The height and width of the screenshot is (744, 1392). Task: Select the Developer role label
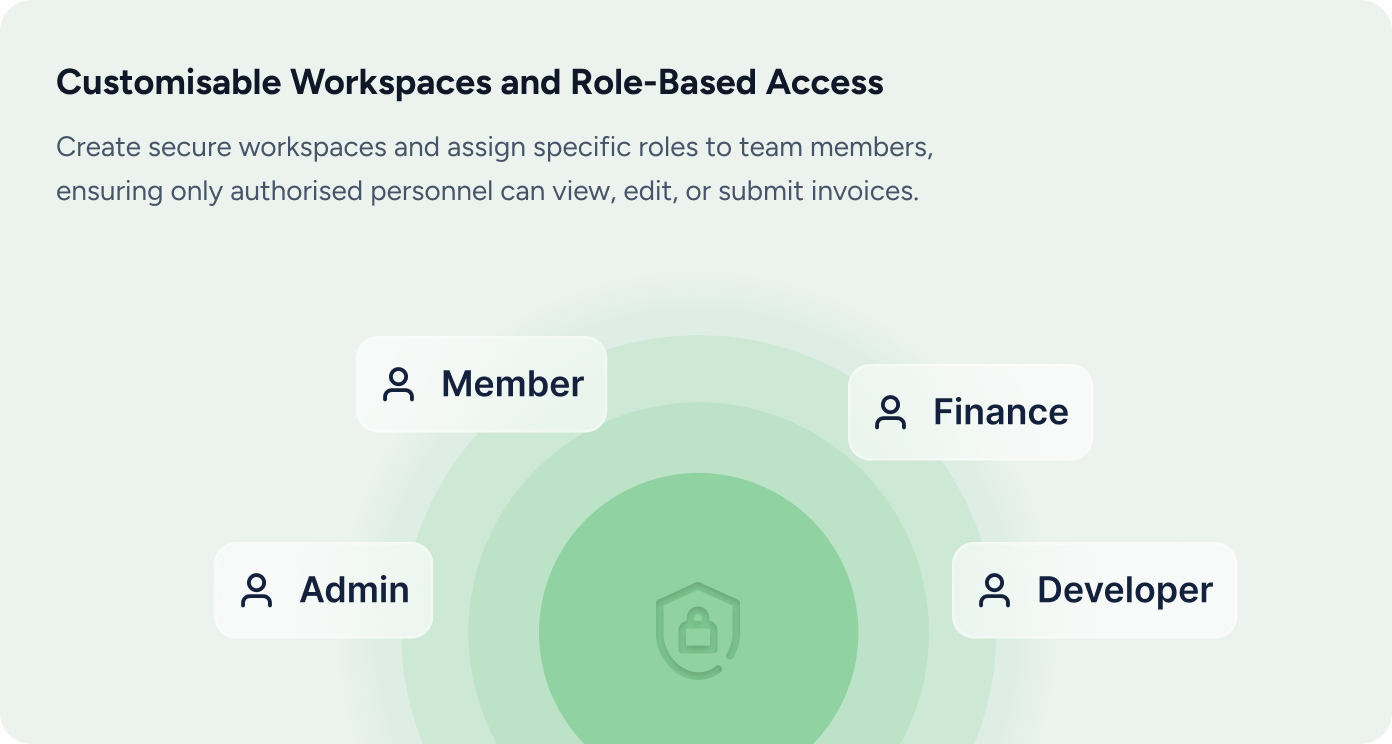tap(1124, 590)
